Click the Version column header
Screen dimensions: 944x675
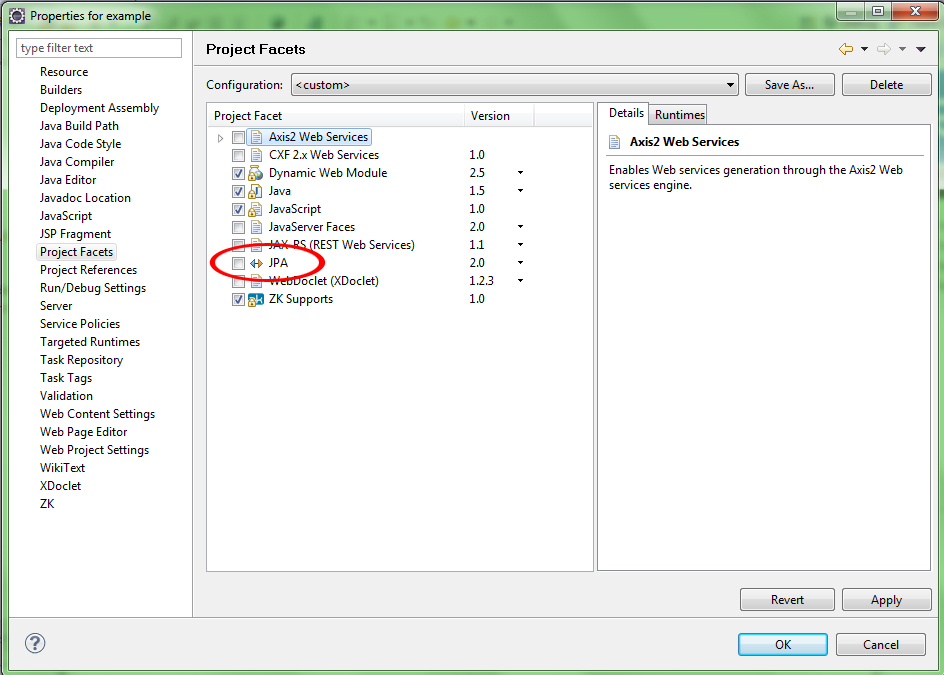click(x=499, y=116)
